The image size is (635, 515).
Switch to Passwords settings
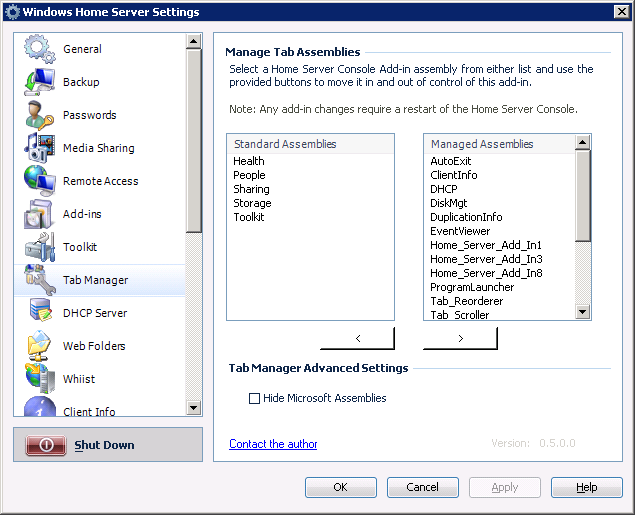pyautogui.click(x=89, y=115)
